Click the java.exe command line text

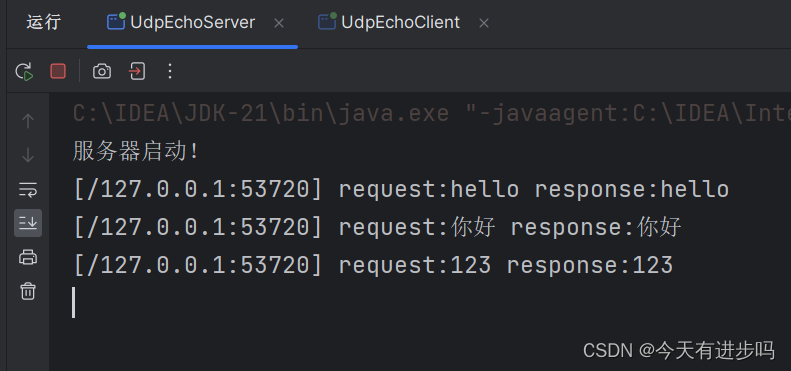pos(431,114)
